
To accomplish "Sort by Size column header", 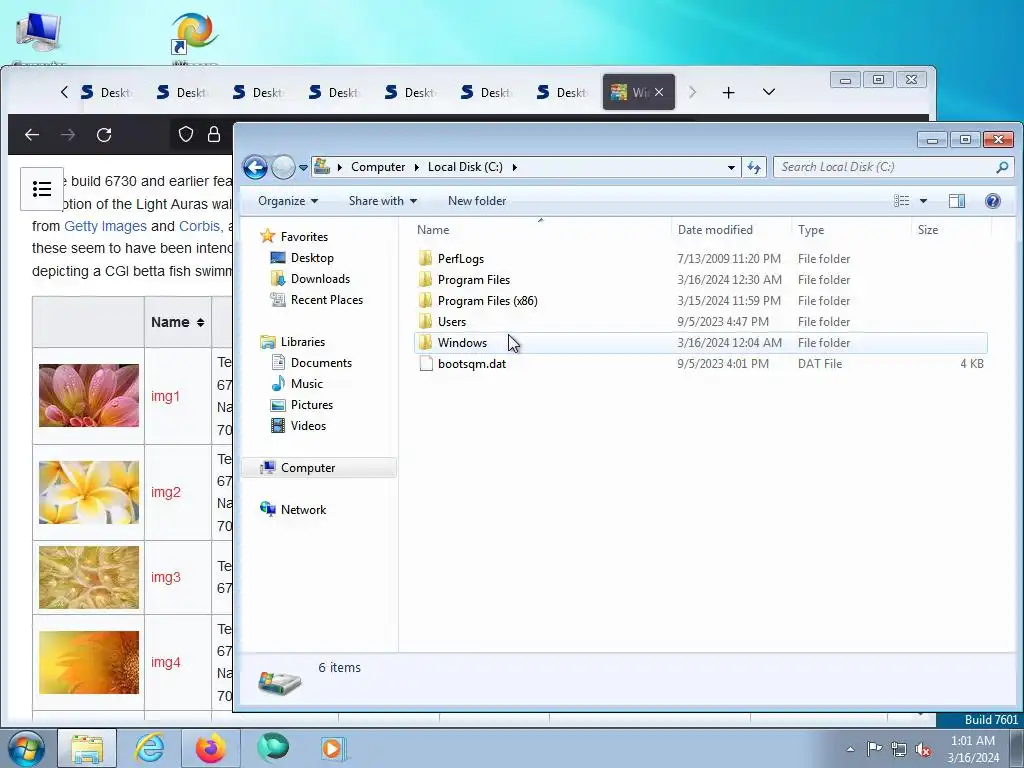I will (x=951, y=230).
